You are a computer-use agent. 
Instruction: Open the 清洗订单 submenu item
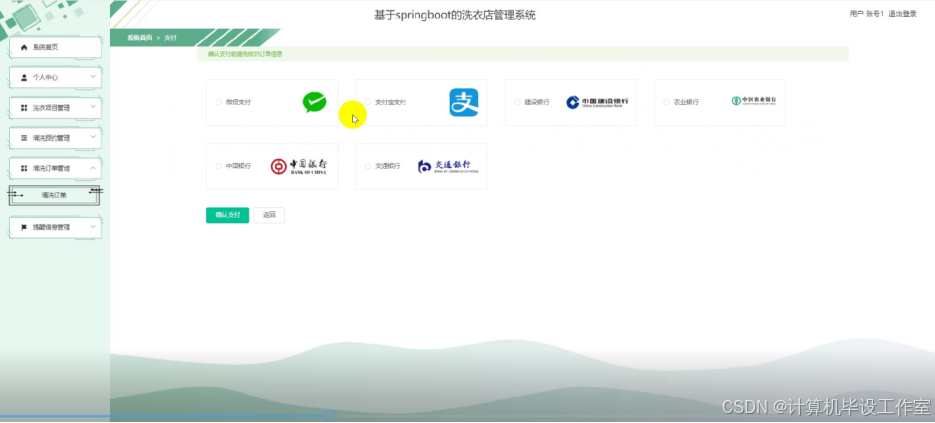pyautogui.click(x=54, y=195)
